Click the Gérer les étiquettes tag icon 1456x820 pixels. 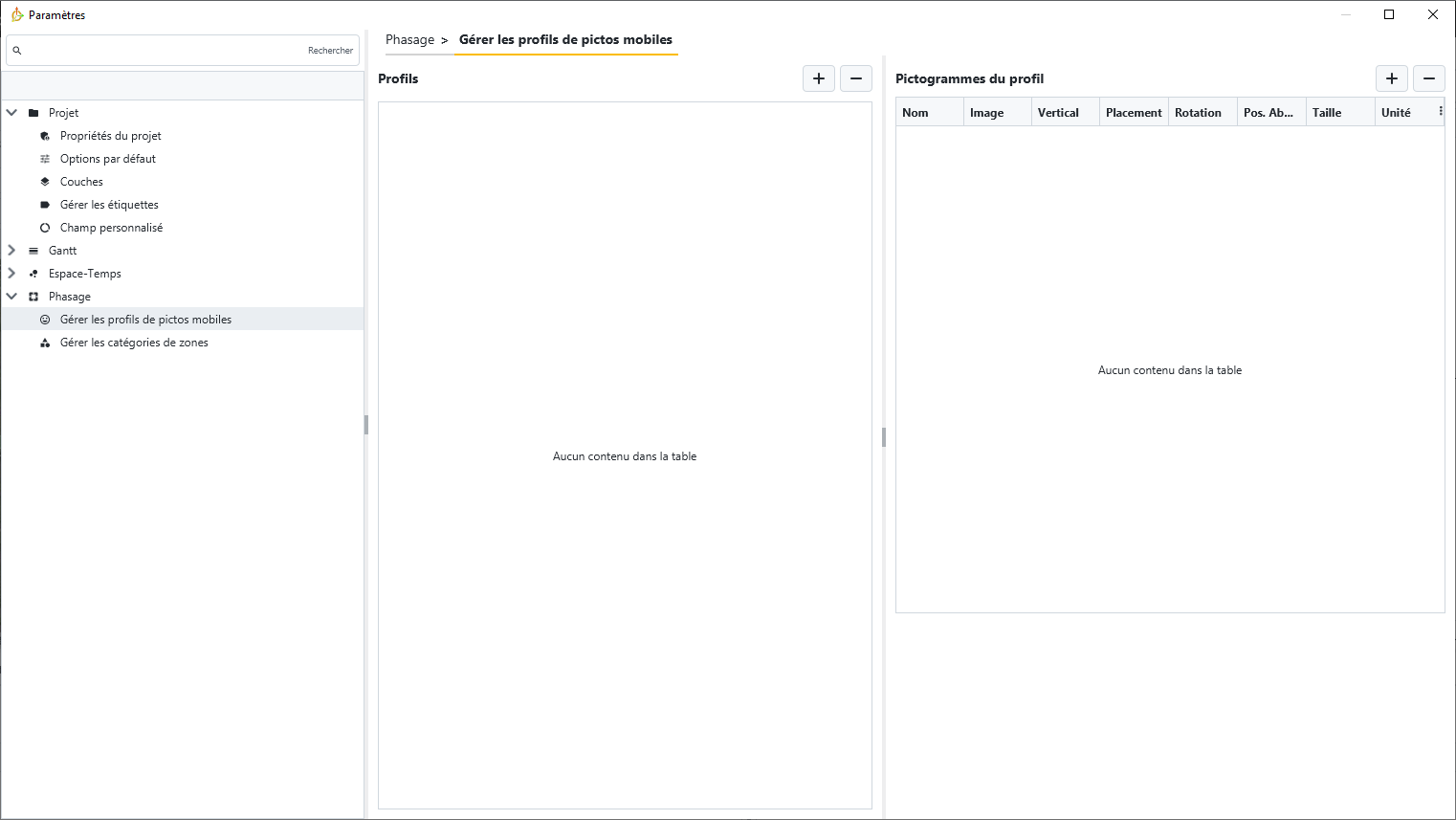pyautogui.click(x=45, y=205)
